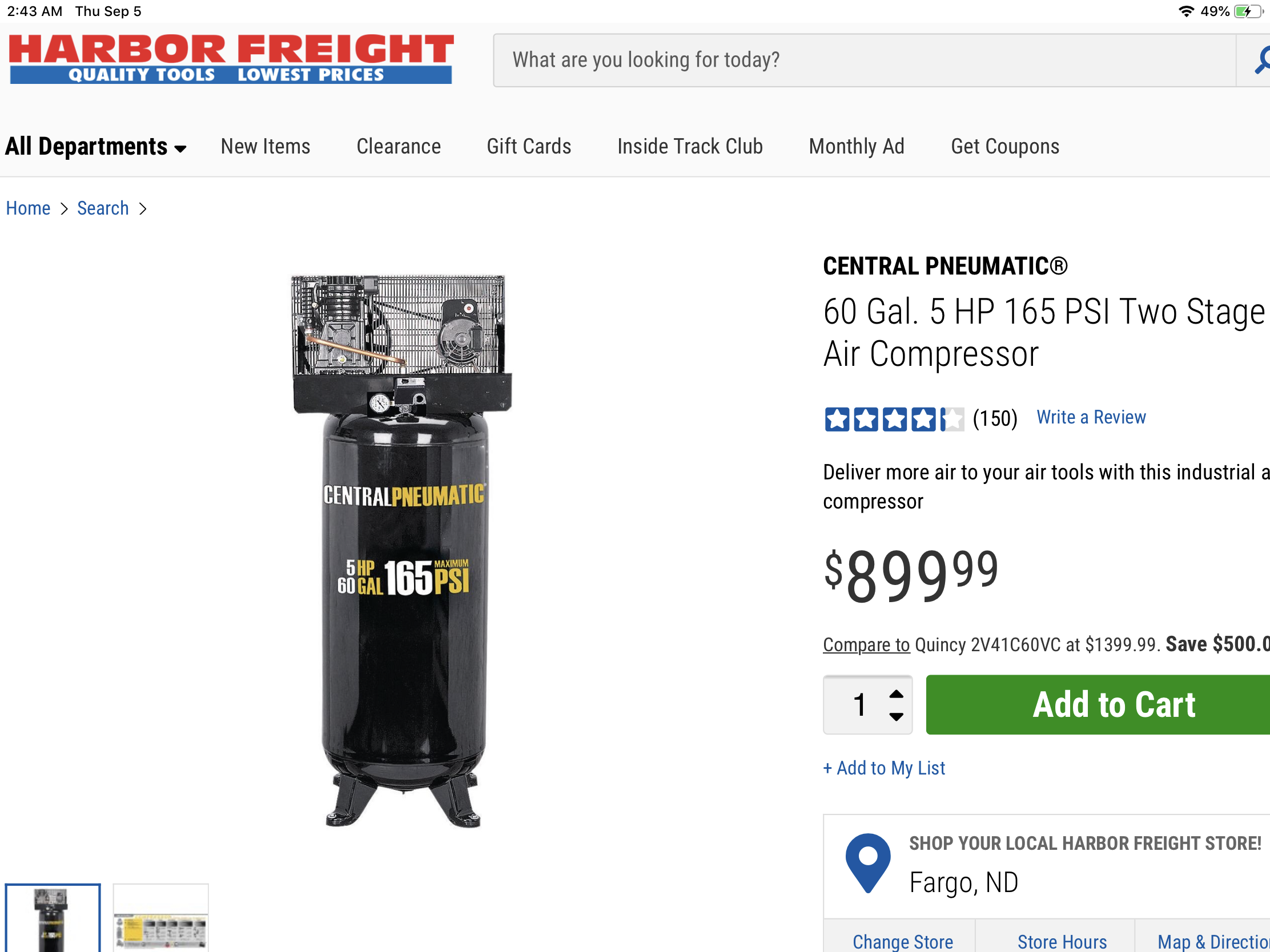The image size is (1270, 952).
Task: Click the Harbor Freight logo
Action: coord(231,59)
